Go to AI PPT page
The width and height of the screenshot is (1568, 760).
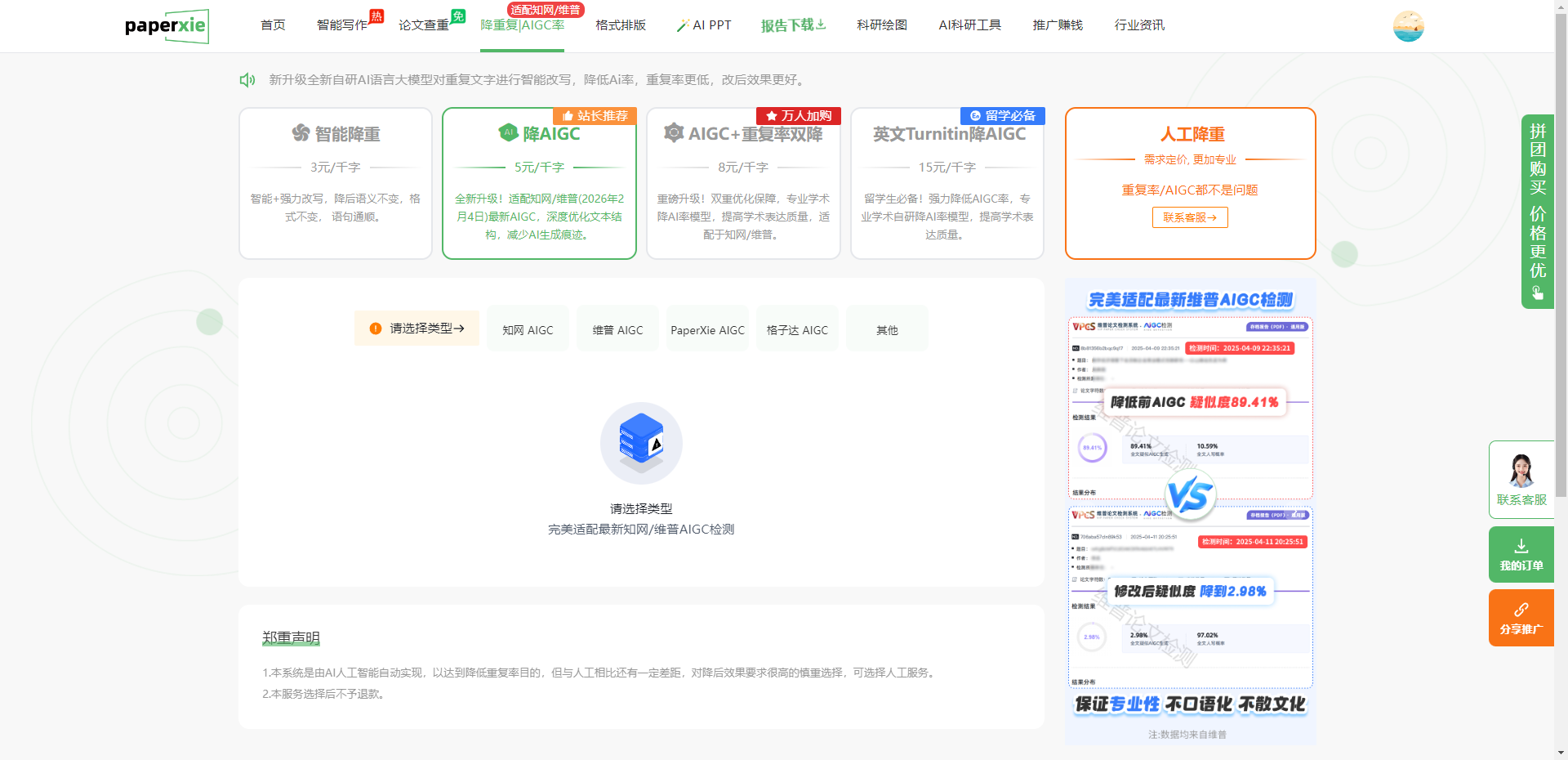coord(704,25)
